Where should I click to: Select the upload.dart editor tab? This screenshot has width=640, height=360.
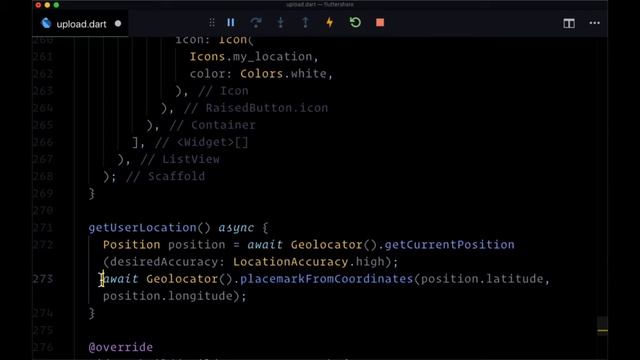click(80, 24)
